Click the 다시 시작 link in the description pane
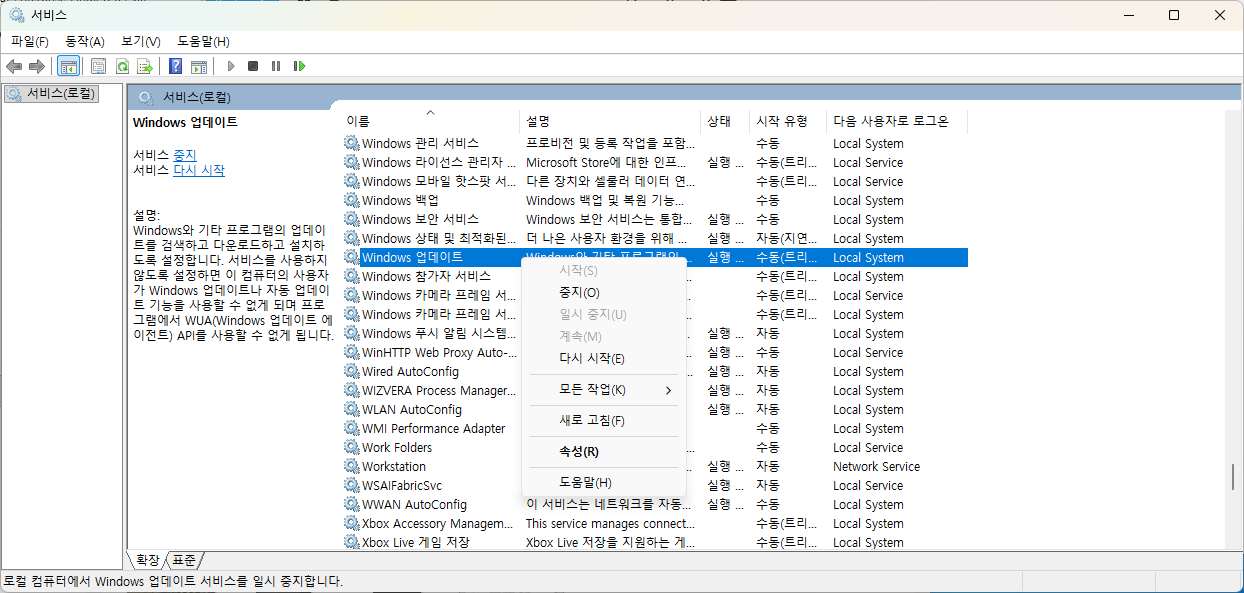1244x593 pixels. tap(199, 170)
